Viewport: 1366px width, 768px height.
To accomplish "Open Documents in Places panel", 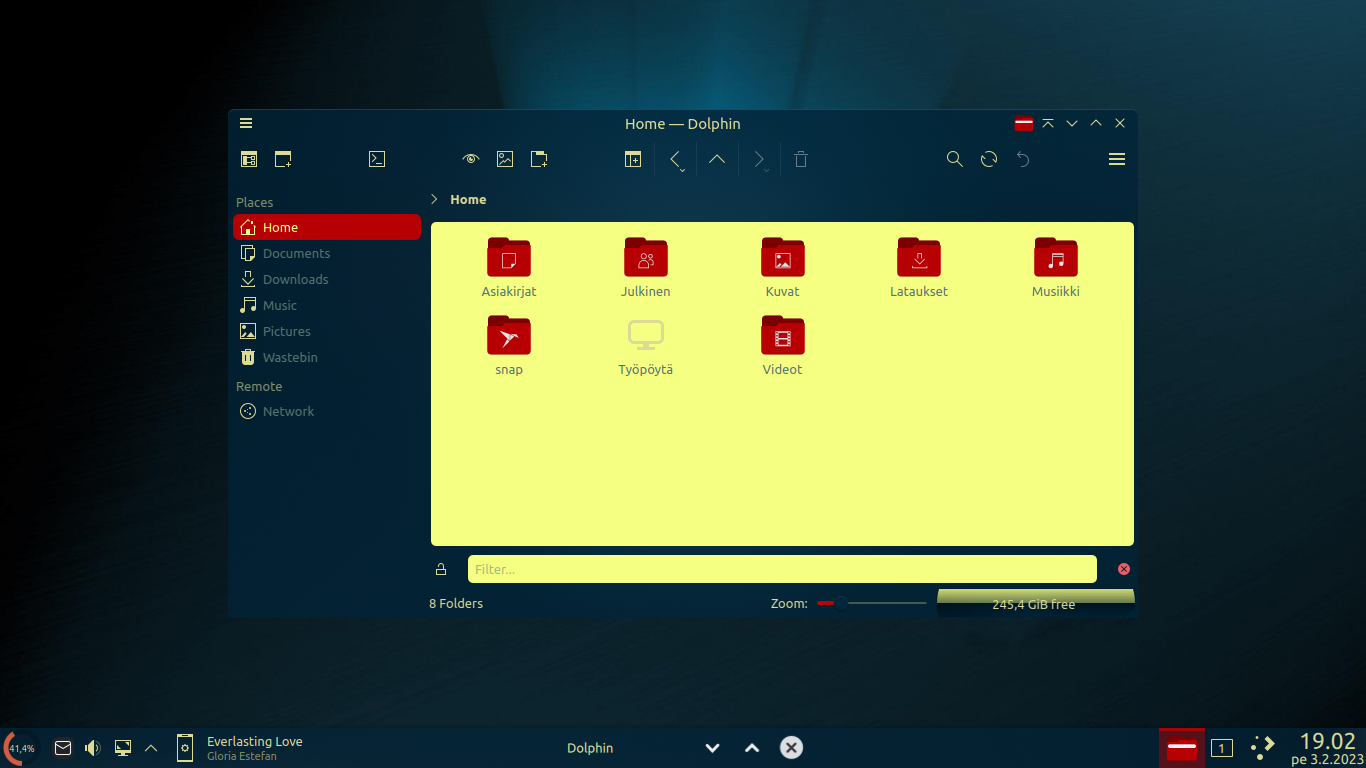I will point(327,253).
